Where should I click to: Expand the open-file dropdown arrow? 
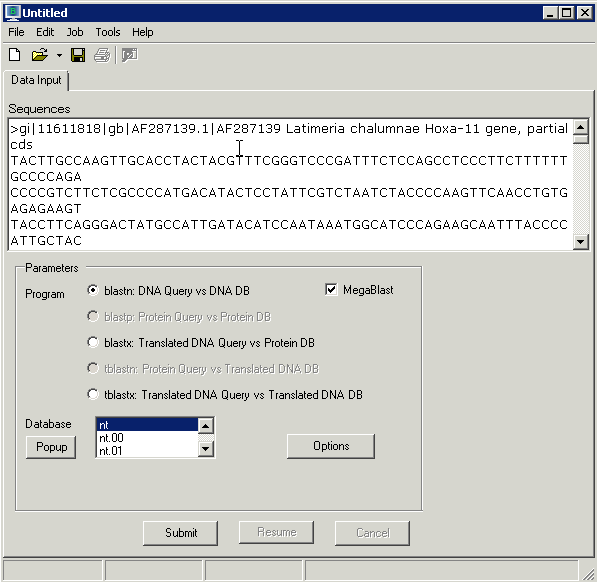(59, 56)
